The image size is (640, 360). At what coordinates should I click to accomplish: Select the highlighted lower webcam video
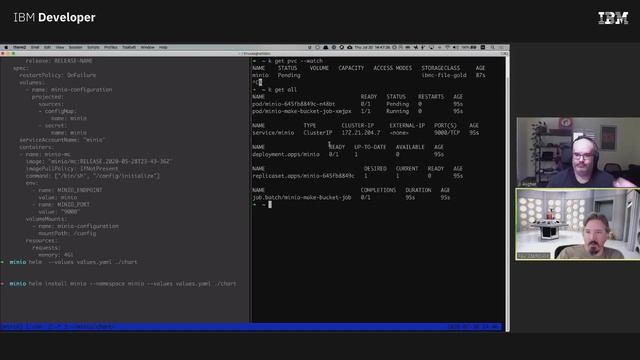[578, 224]
